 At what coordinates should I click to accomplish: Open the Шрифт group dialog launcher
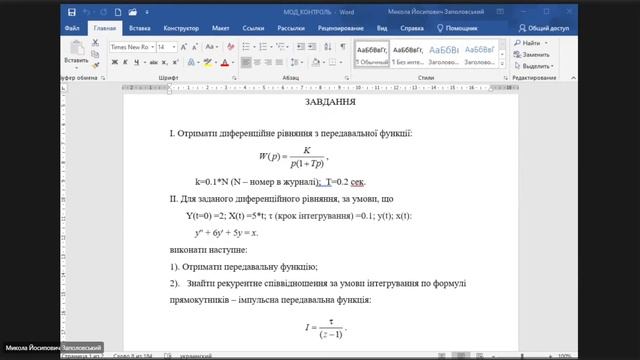pyautogui.click(x=234, y=78)
